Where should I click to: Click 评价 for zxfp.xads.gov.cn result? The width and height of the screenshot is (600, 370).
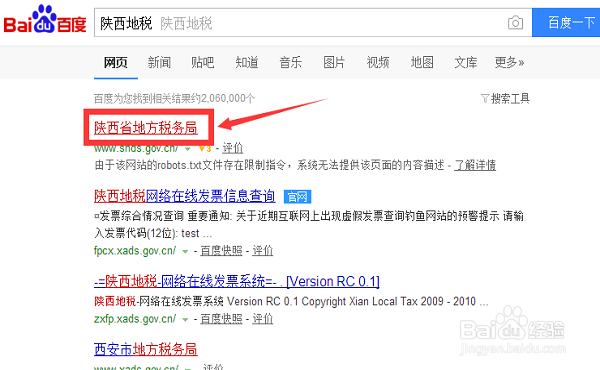pyautogui.click(x=262, y=318)
